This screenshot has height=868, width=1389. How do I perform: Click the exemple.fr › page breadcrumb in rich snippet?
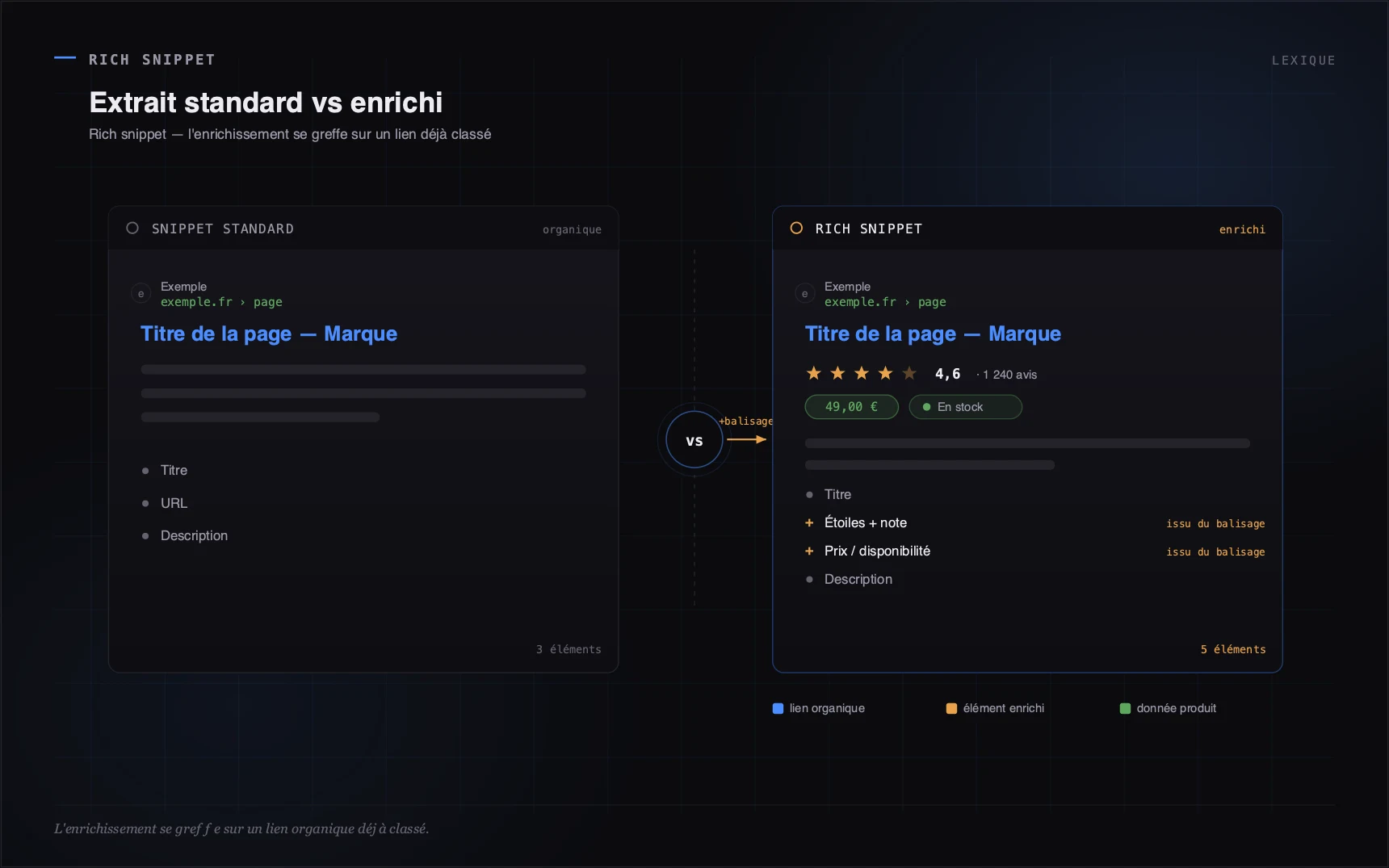[885, 302]
